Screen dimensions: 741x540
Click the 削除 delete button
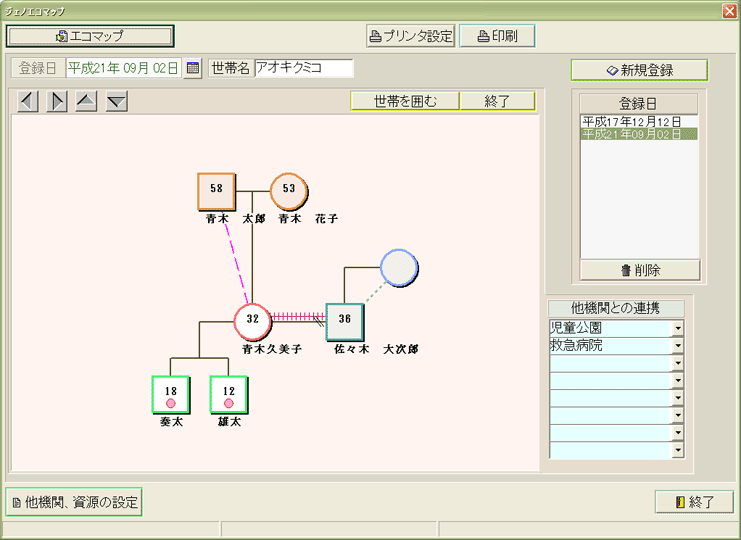640,270
